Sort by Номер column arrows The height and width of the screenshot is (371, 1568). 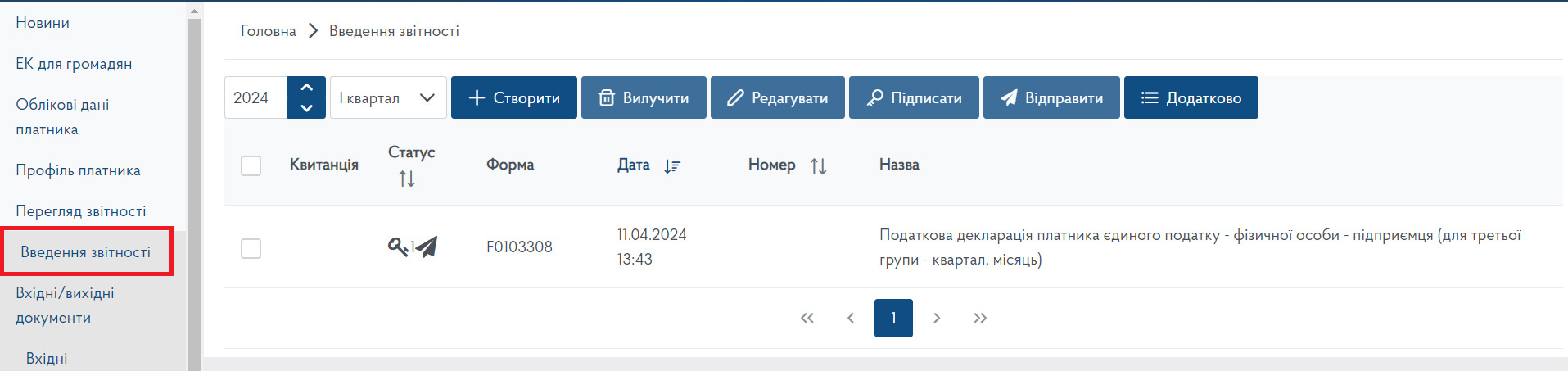[x=818, y=166]
